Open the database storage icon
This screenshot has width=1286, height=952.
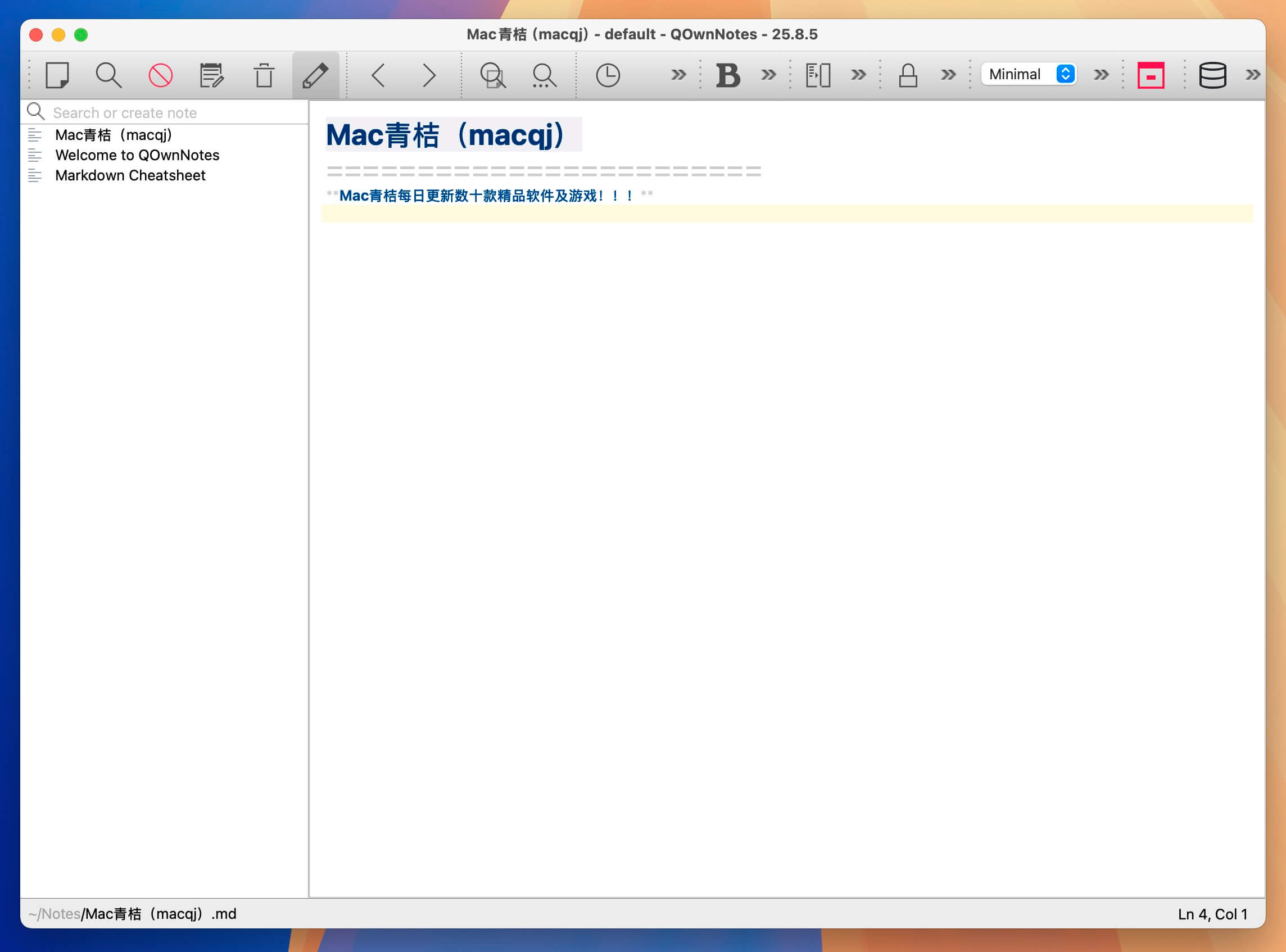pos(1212,75)
